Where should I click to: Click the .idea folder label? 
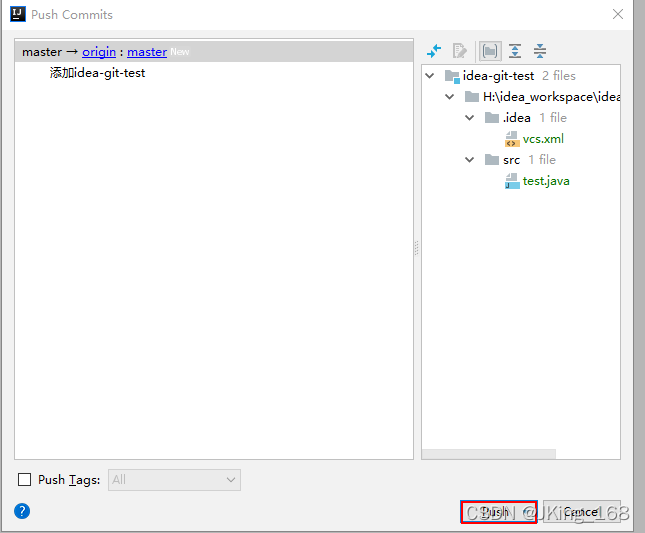pos(517,118)
